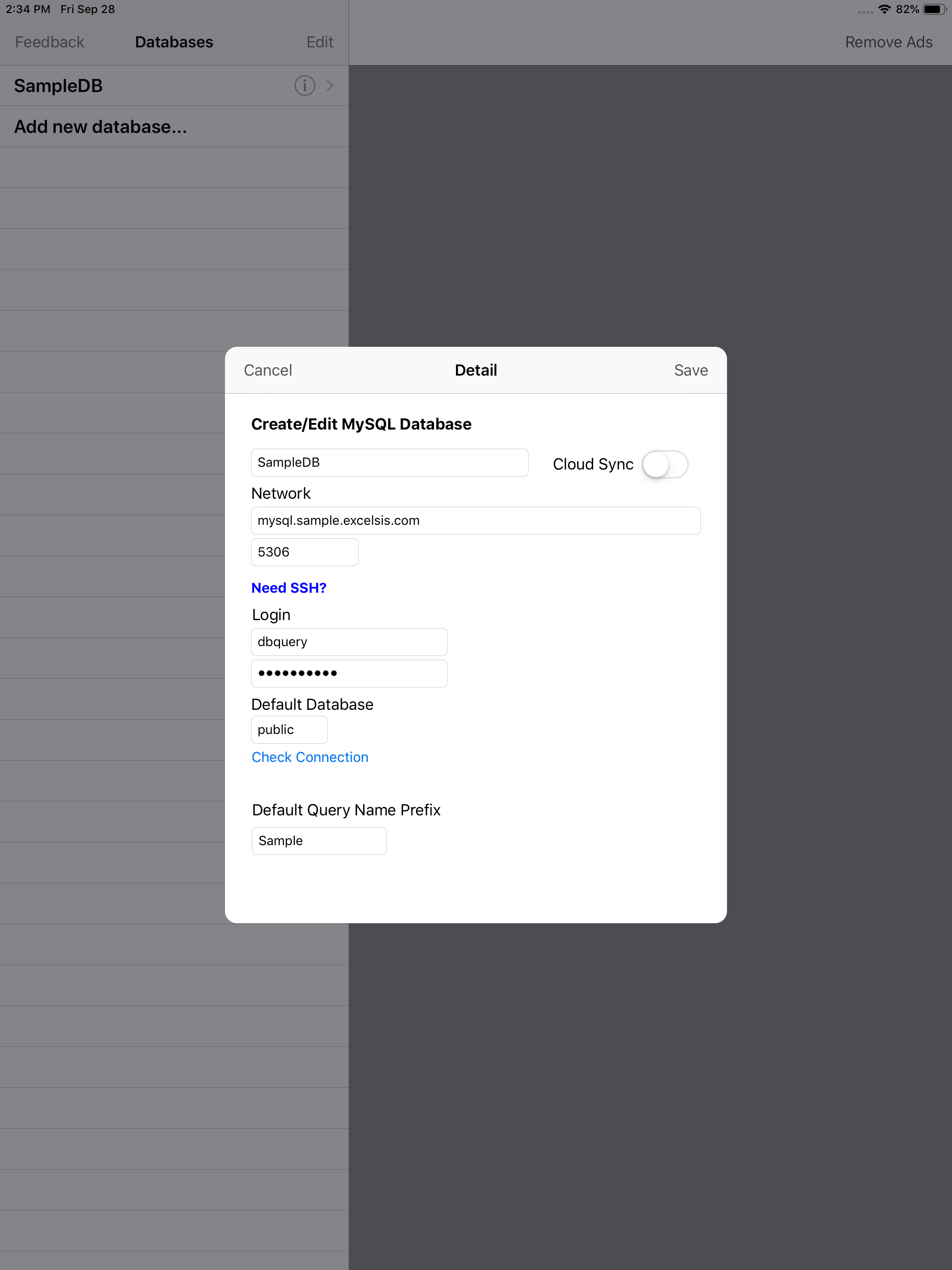The height and width of the screenshot is (1270, 952).
Task: Select the database name field SampleDB
Action: (389, 463)
